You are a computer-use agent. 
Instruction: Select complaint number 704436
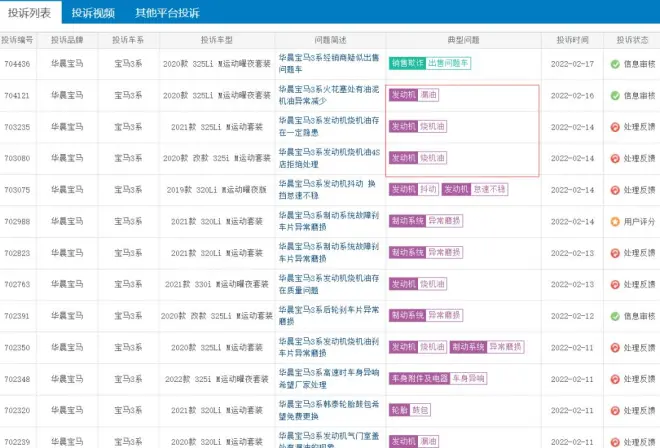(x=17, y=64)
